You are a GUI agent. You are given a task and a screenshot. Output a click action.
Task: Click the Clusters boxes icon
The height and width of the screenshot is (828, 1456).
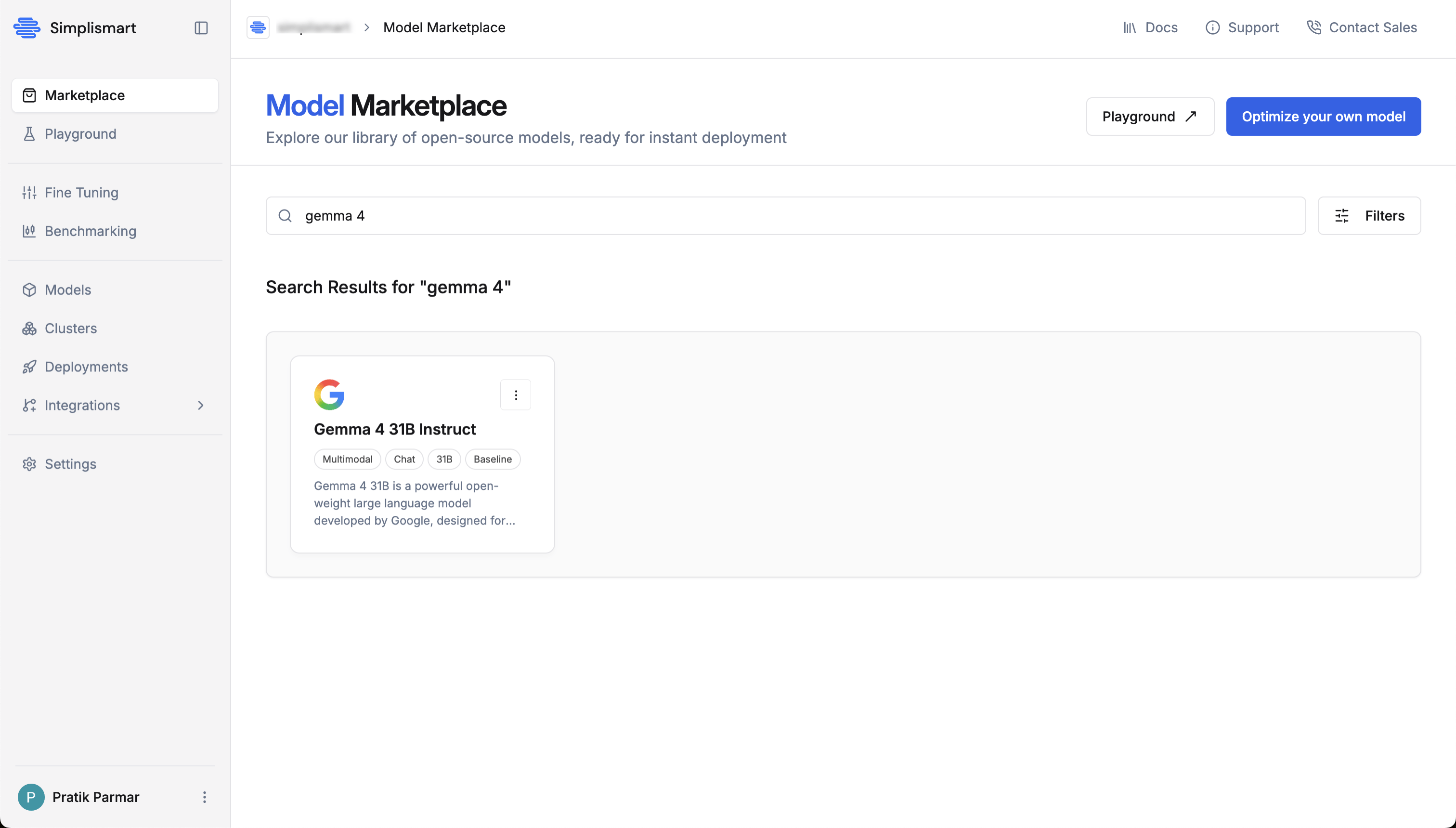(29, 328)
